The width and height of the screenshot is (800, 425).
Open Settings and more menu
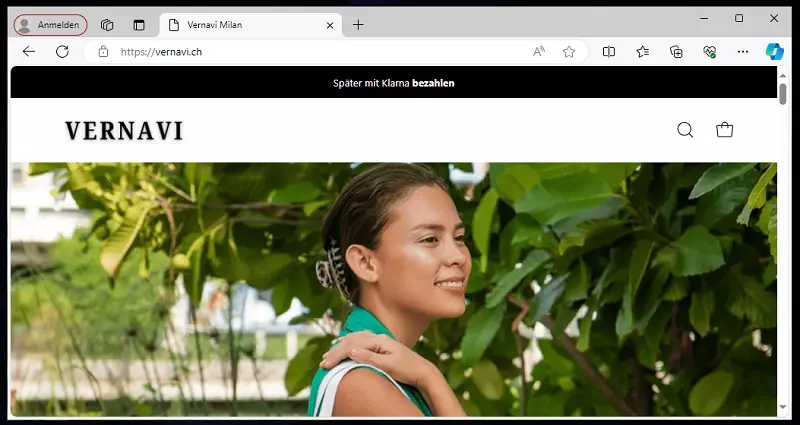[x=742, y=52]
